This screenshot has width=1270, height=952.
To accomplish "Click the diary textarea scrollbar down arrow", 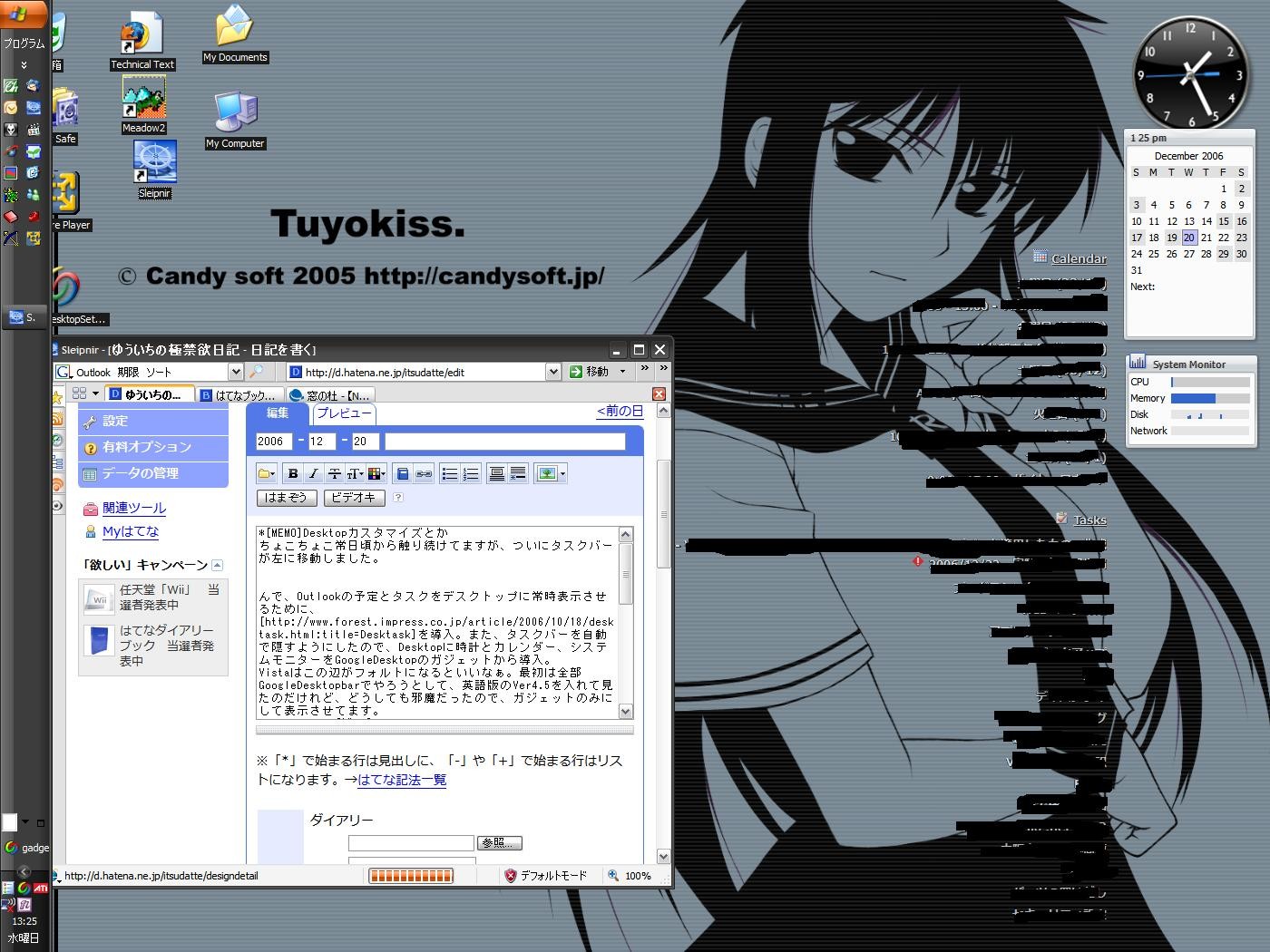I will [x=626, y=712].
